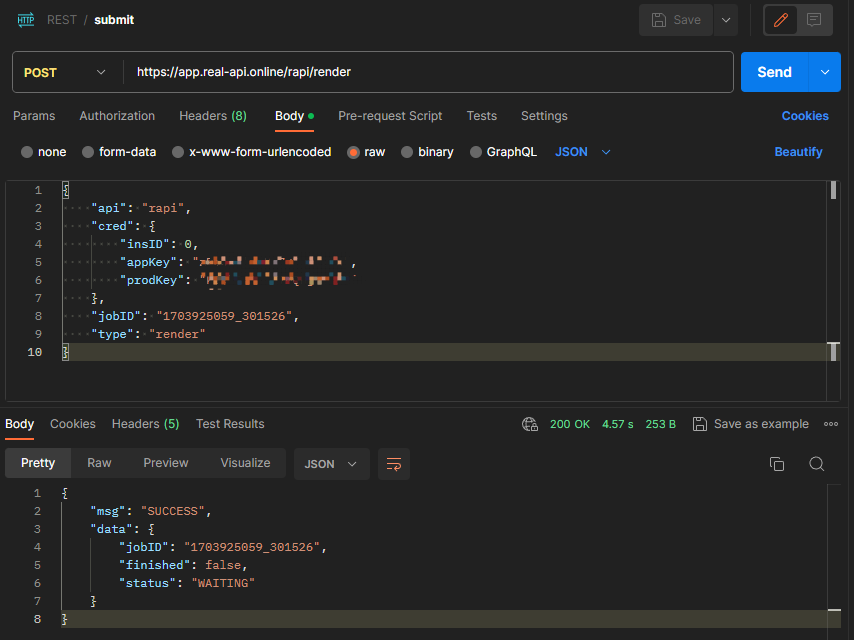Select the form-data body type

click(x=89, y=152)
